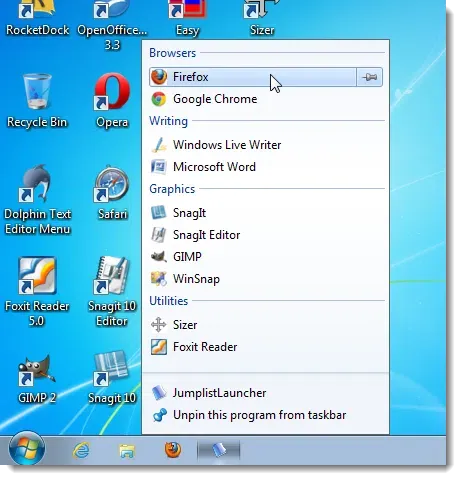Open WinSnap from the jump list
The width and height of the screenshot is (461, 480).
[x=266, y=279]
